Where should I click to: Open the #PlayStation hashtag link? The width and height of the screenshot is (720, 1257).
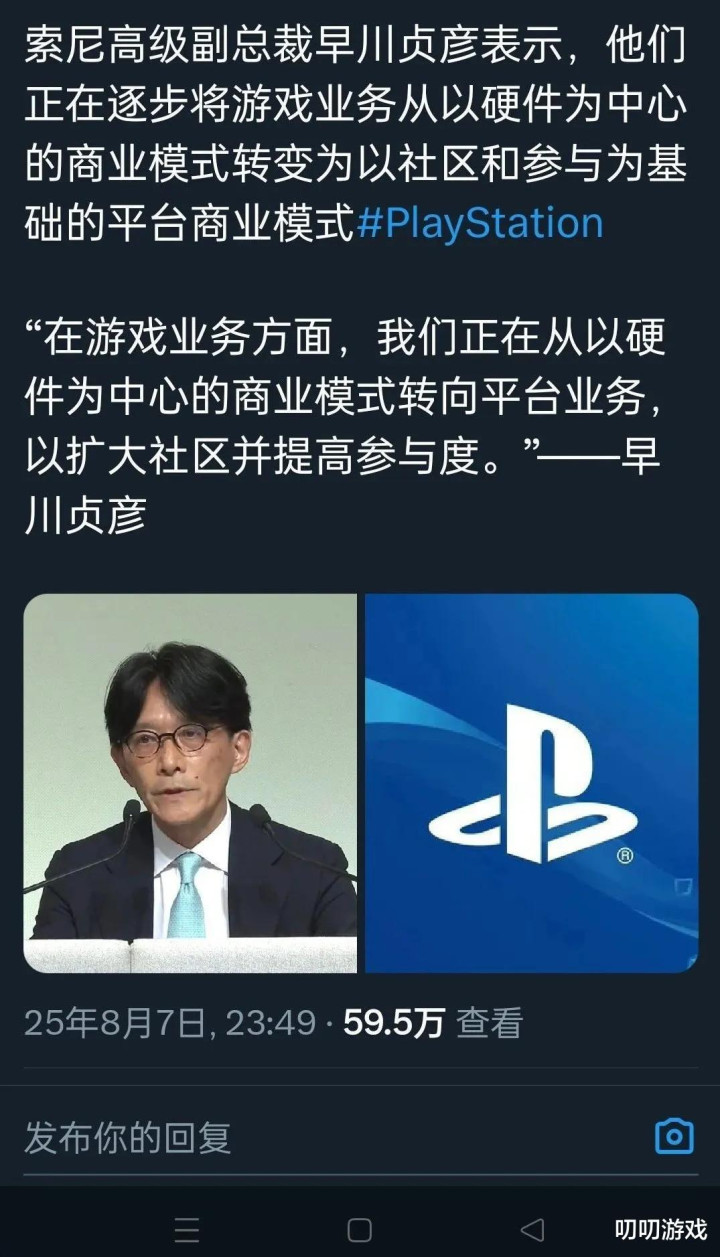(480, 222)
